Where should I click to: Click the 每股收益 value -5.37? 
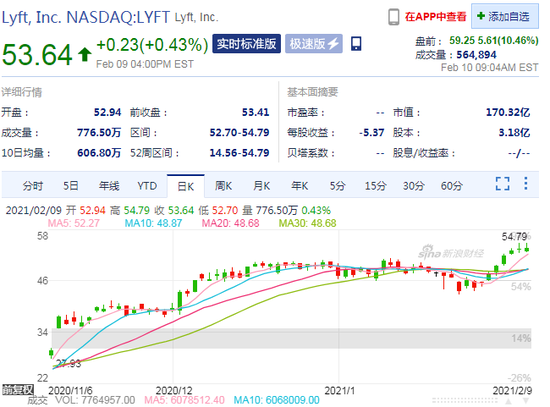pyautogui.click(x=371, y=133)
